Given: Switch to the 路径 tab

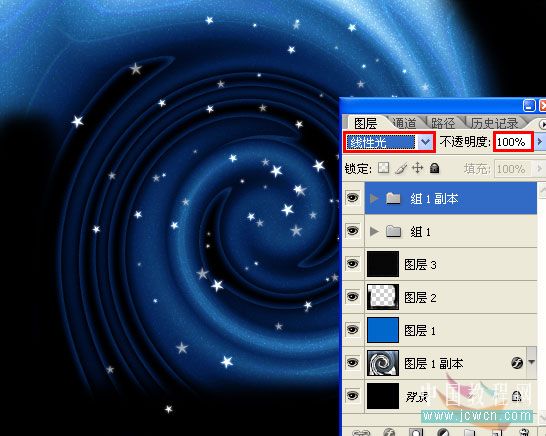Looking at the screenshot, I should [443, 123].
